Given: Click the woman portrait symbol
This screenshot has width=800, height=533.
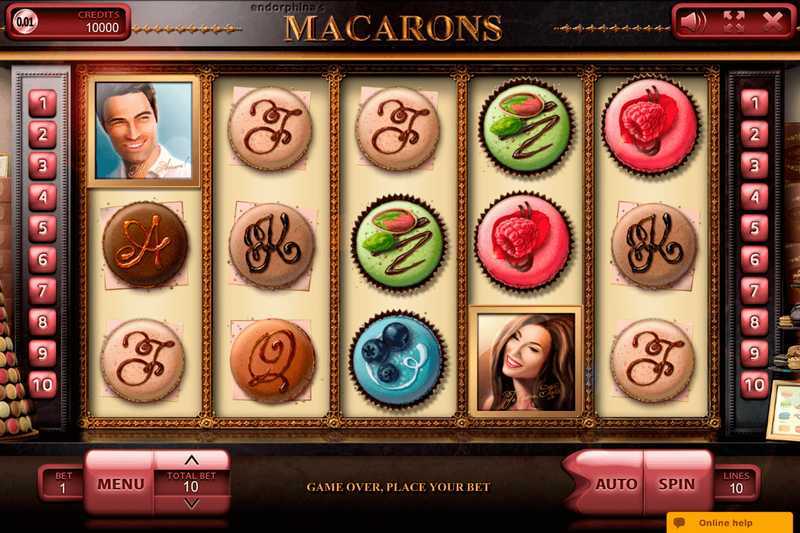Looking at the screenshot, I should [526, 361].
